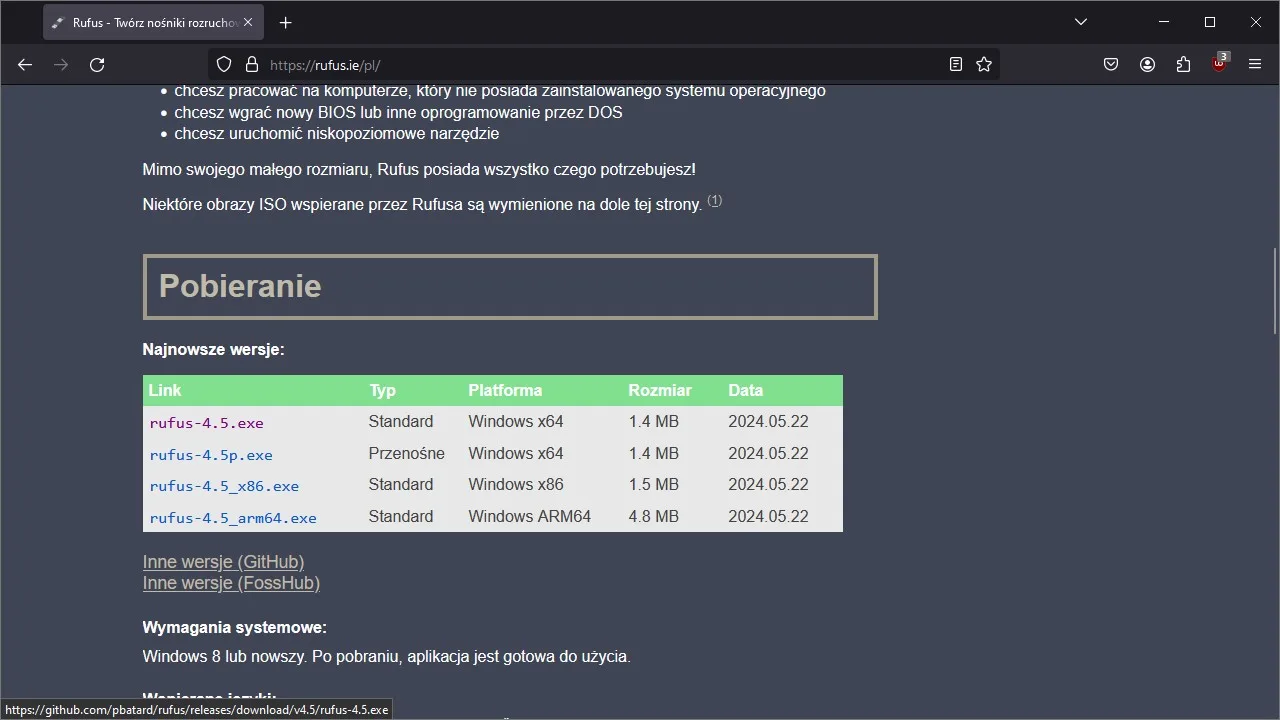Toggle reader view icon in address bar
The height and width of the screenshot is (720, 1280).
click(x=956, y=64)
